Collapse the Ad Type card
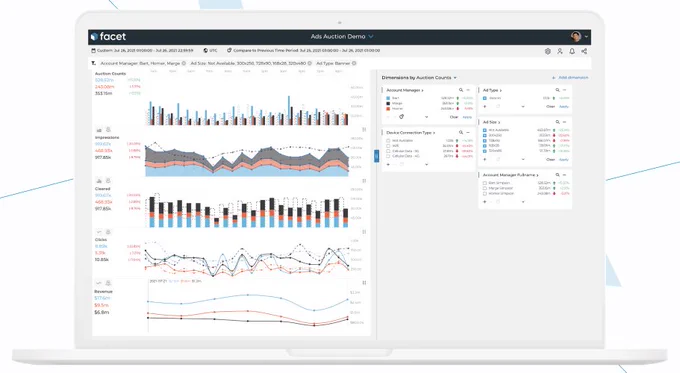The image size is (680, 373). (x=564, y=90)
